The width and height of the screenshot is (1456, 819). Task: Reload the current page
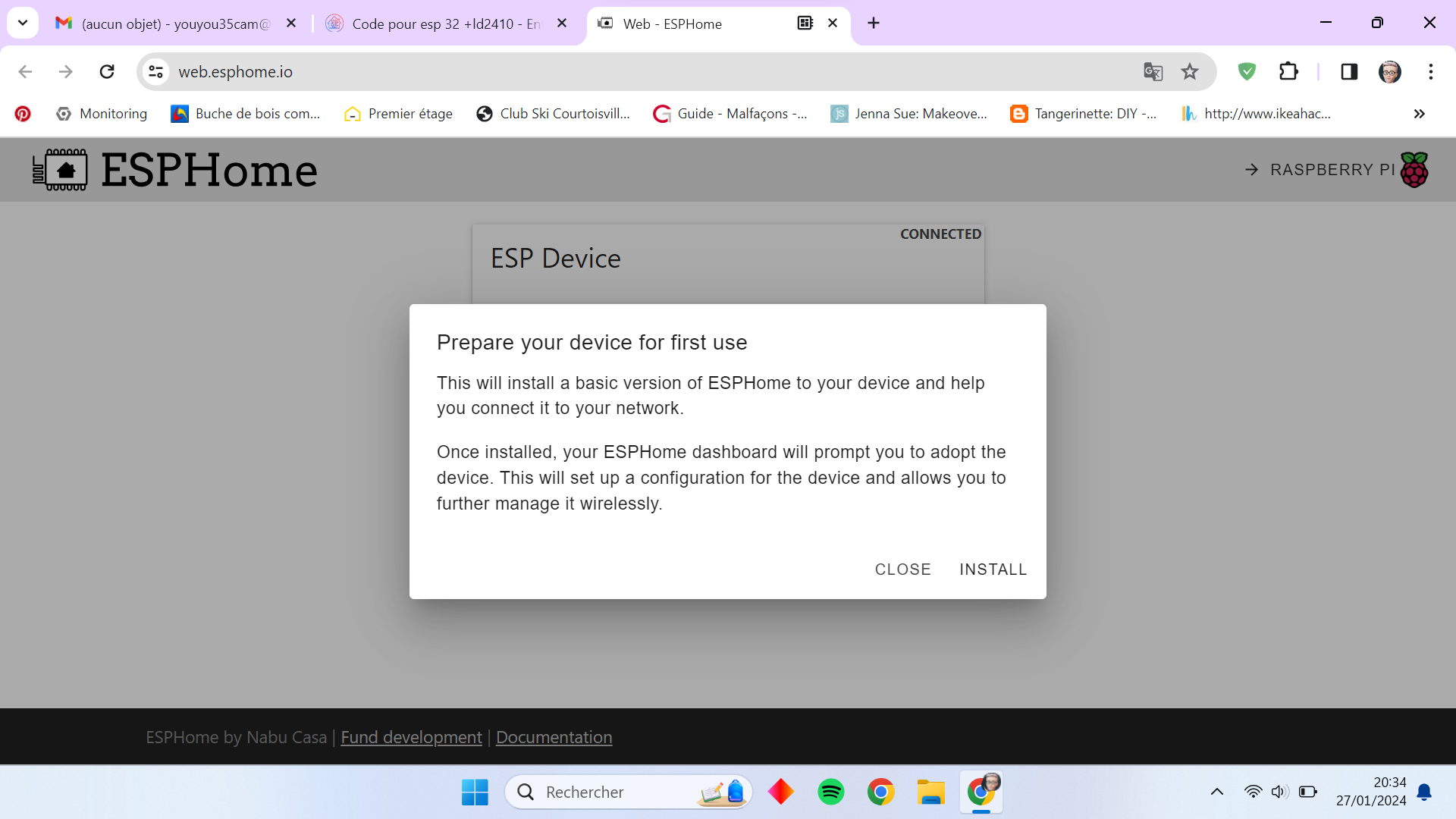[107, 71]
